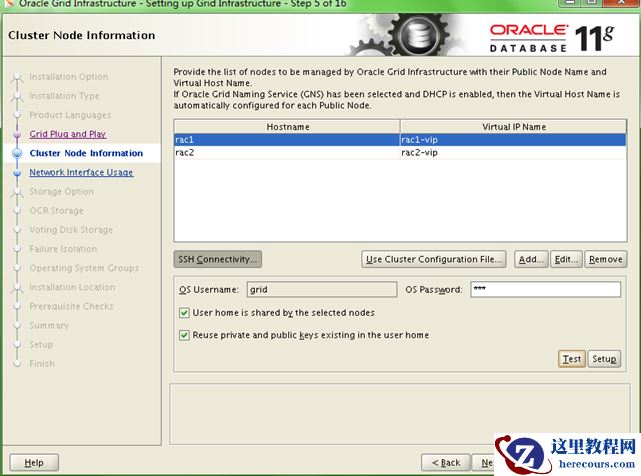Viewport: 641px width, 476px height.
Task: Click the Add node button
Action: (531, 259)
